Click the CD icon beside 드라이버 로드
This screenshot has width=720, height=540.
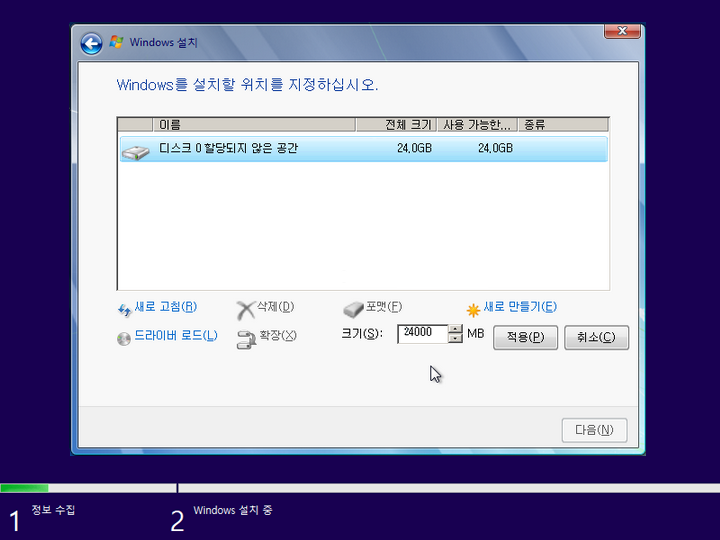point(124,338)
